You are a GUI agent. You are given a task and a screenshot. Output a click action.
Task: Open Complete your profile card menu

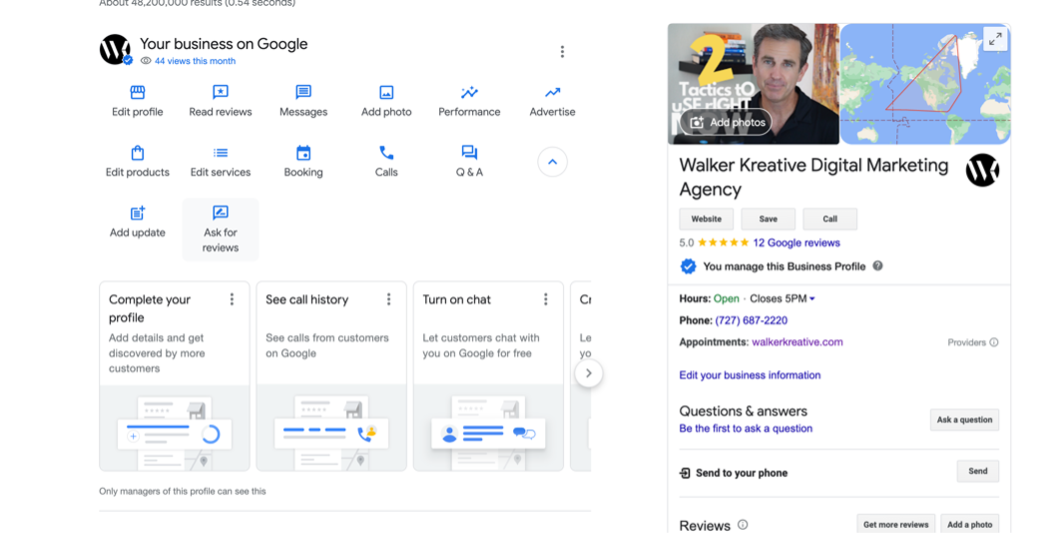click(x=232, y=300)
